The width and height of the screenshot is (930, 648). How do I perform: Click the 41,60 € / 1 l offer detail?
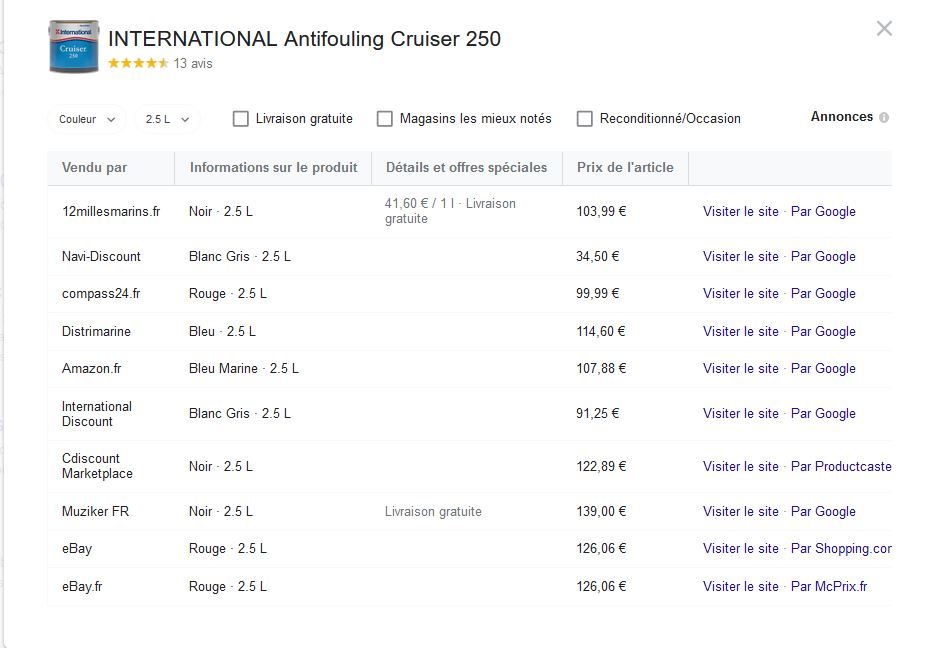[450, 211]
